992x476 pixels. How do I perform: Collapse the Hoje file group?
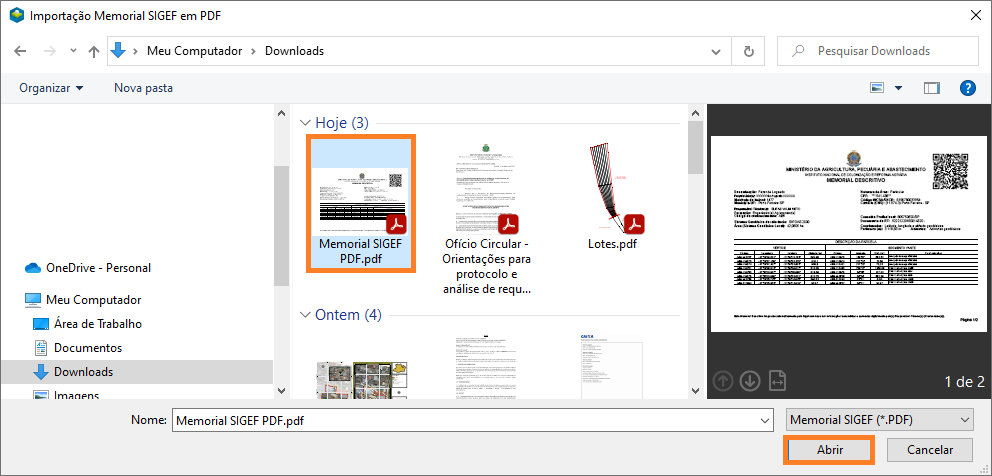click(x=306, y=123)
